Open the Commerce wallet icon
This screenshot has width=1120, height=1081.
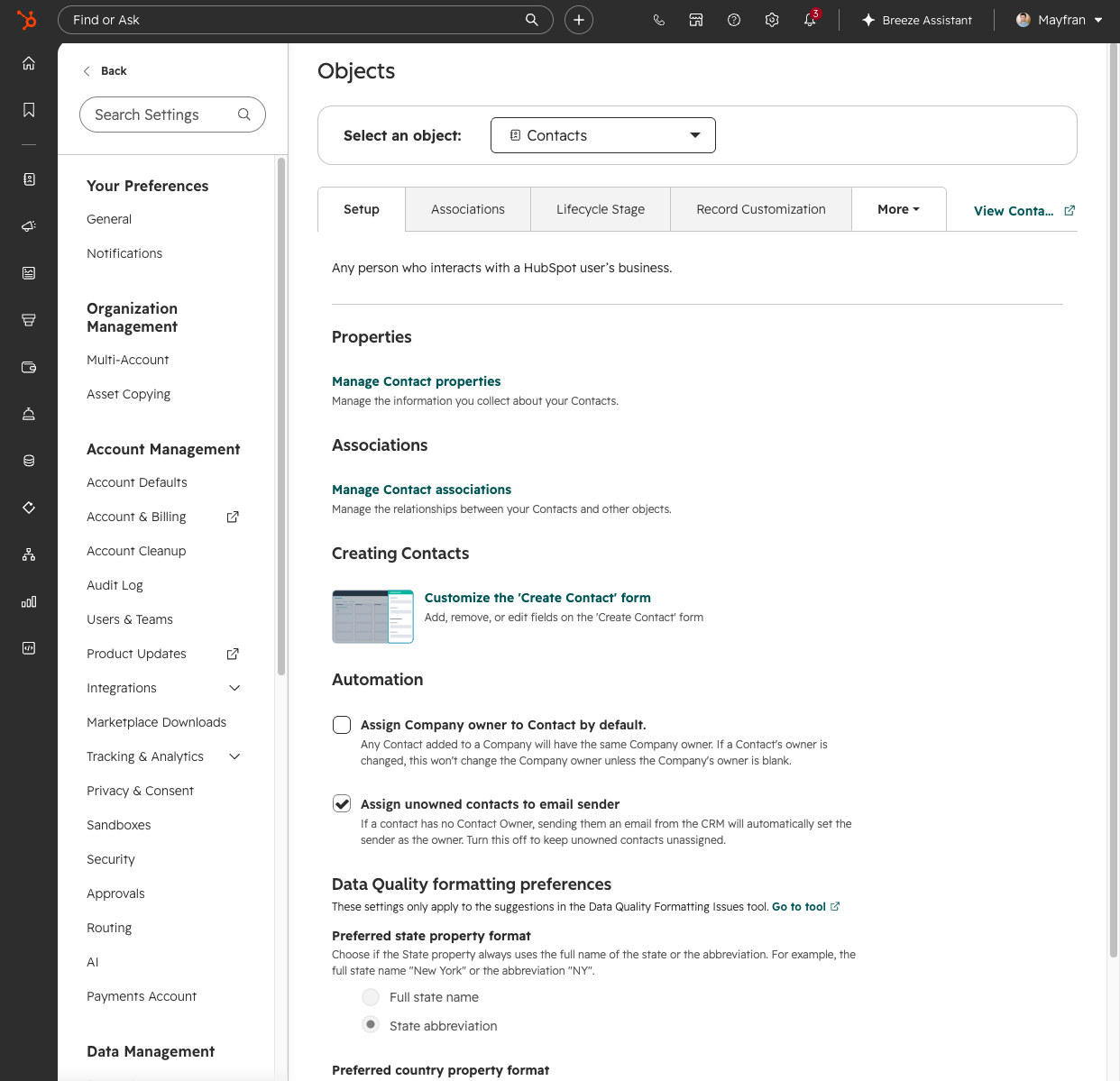pos(29,367)
